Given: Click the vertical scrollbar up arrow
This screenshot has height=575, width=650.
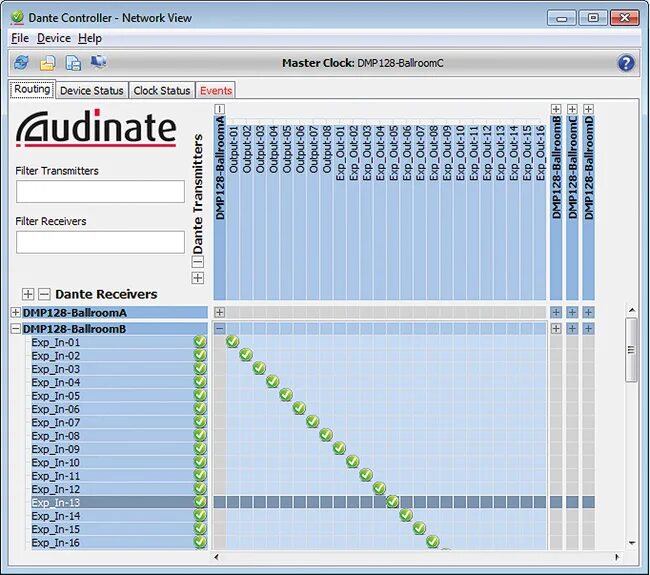Looking at the screenshot, I should point(632,310).
